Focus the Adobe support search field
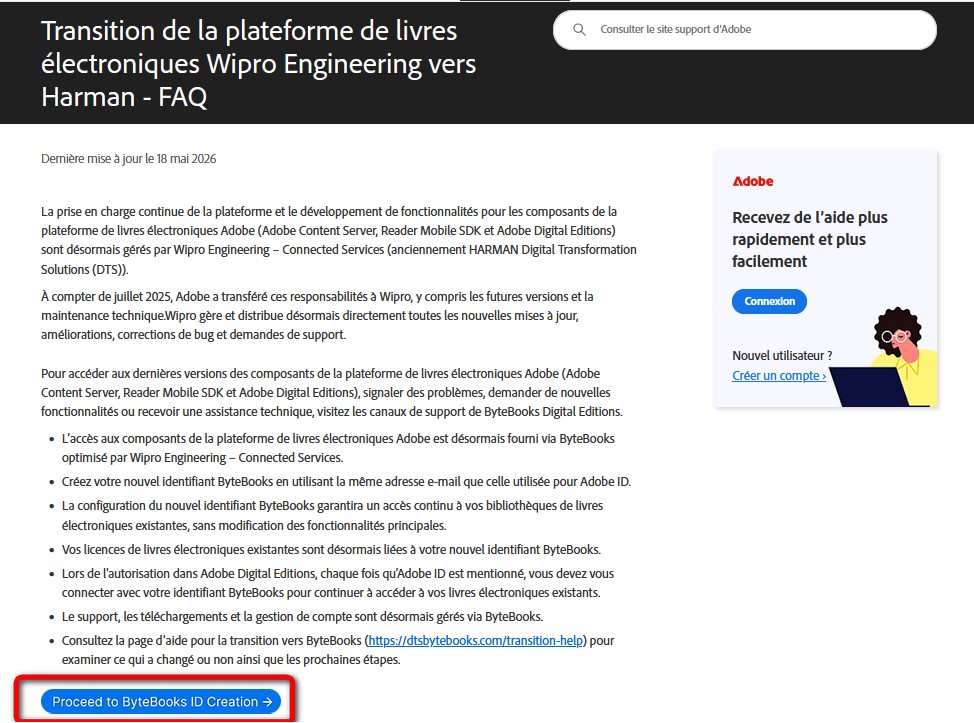Image resolution: width=974 pixels, height=723 pixels. point(744,30)
